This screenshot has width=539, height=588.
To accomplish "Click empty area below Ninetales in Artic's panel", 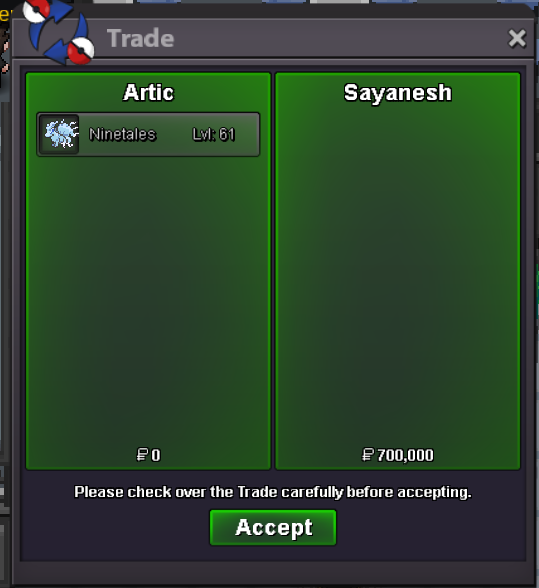I will tap(149, 300).
